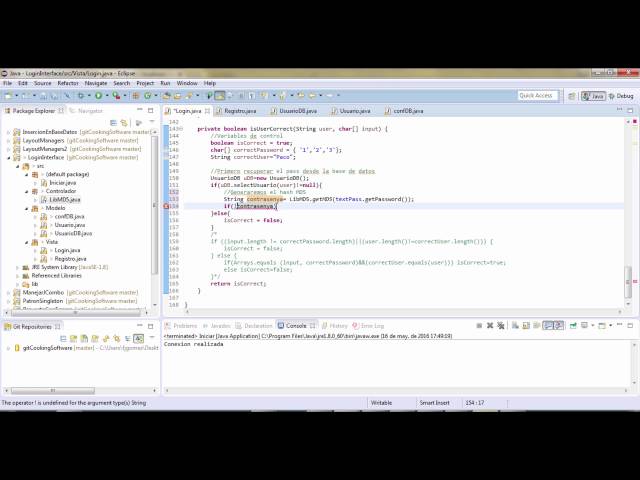Maximize the Package Explorer view

tap(151, 110)
